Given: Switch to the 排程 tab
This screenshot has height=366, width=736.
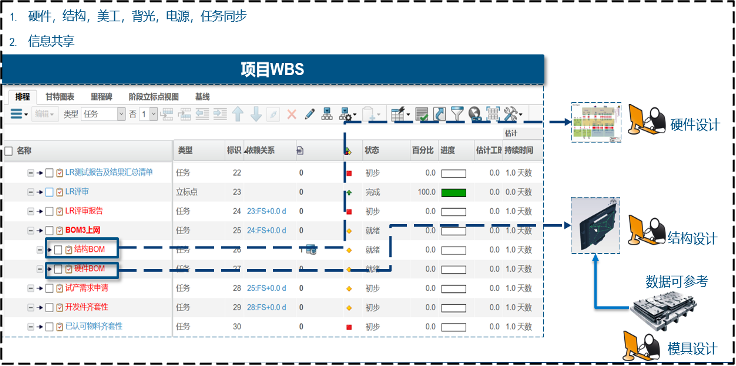Looking at the screenshot, I should tap(23, 97).
